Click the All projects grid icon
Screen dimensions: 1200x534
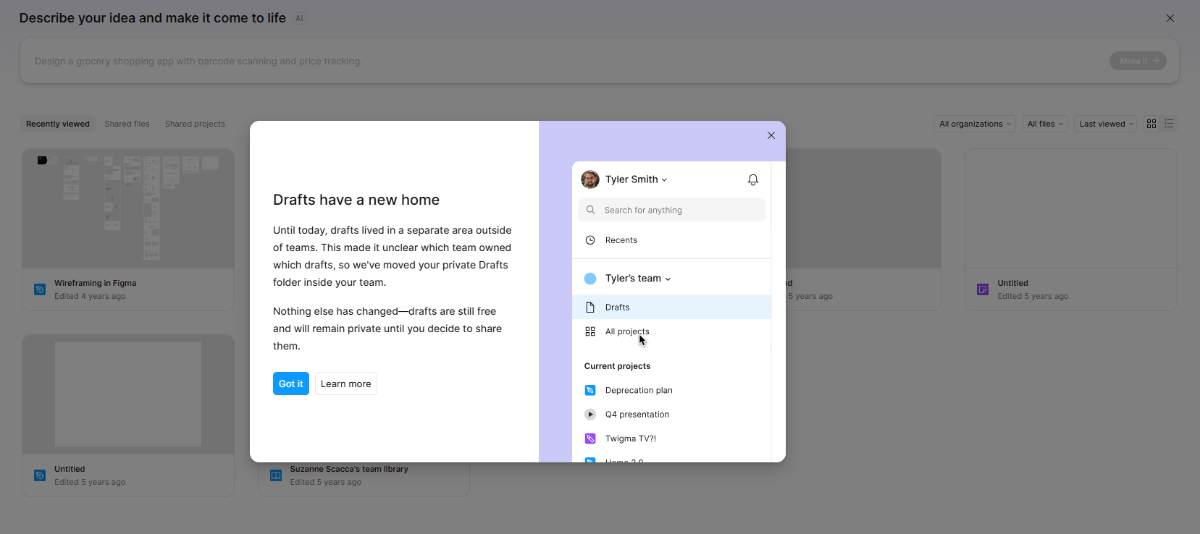point(590,332)
